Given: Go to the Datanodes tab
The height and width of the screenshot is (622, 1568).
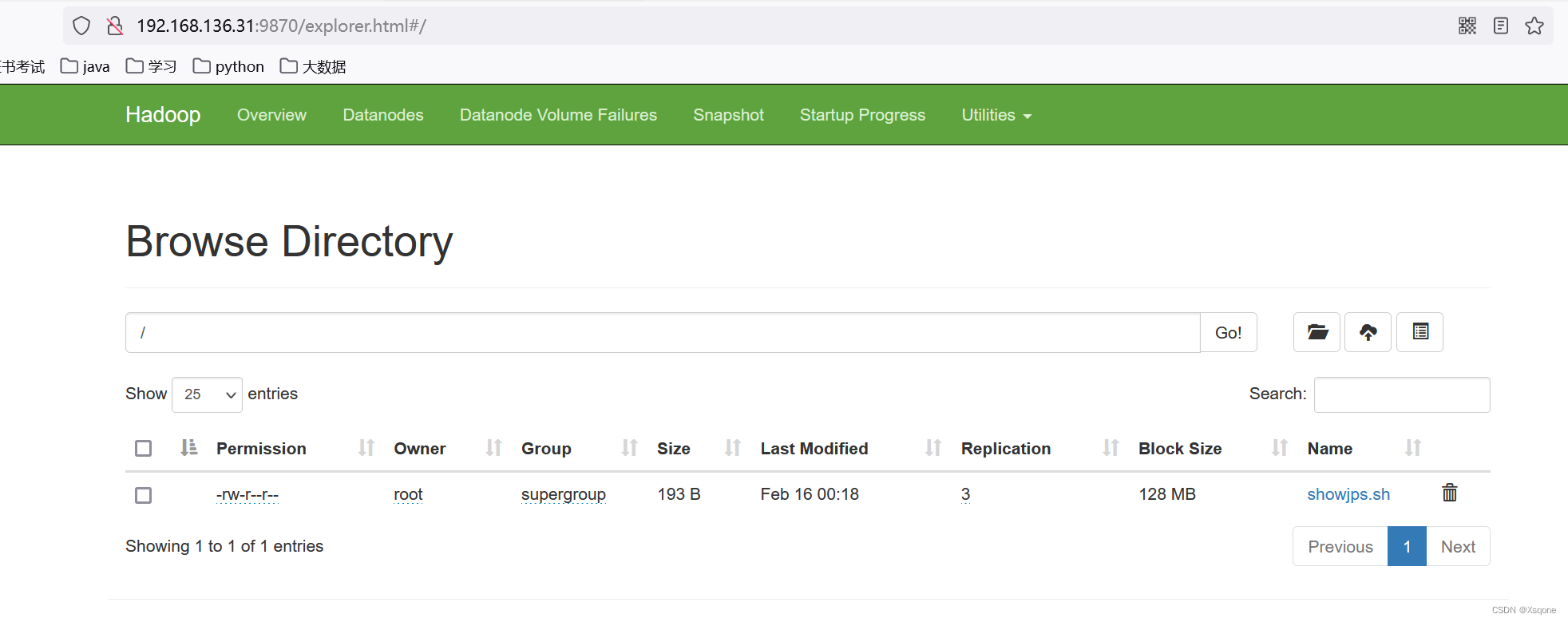Looking at the screenshot, I should [x=383, y=115].
